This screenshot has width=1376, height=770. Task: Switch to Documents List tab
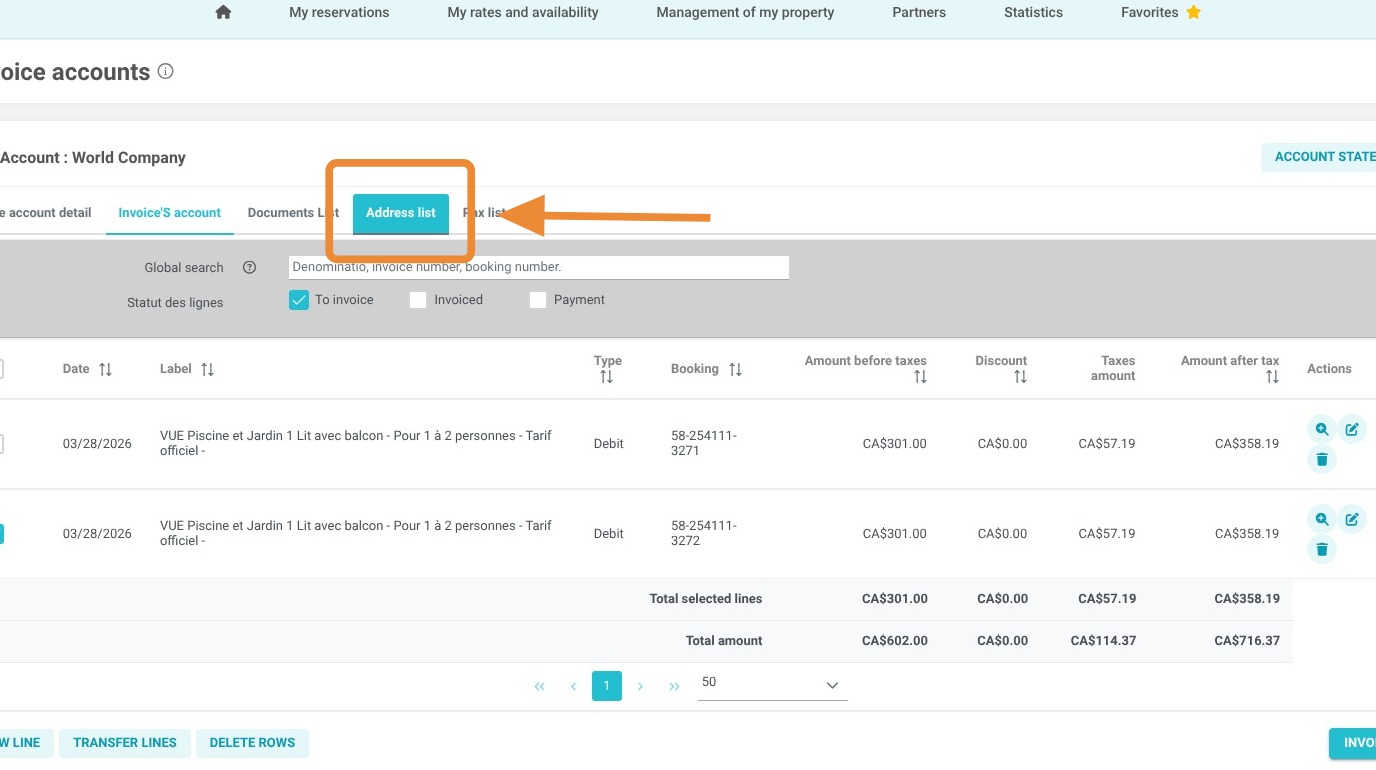293,213
